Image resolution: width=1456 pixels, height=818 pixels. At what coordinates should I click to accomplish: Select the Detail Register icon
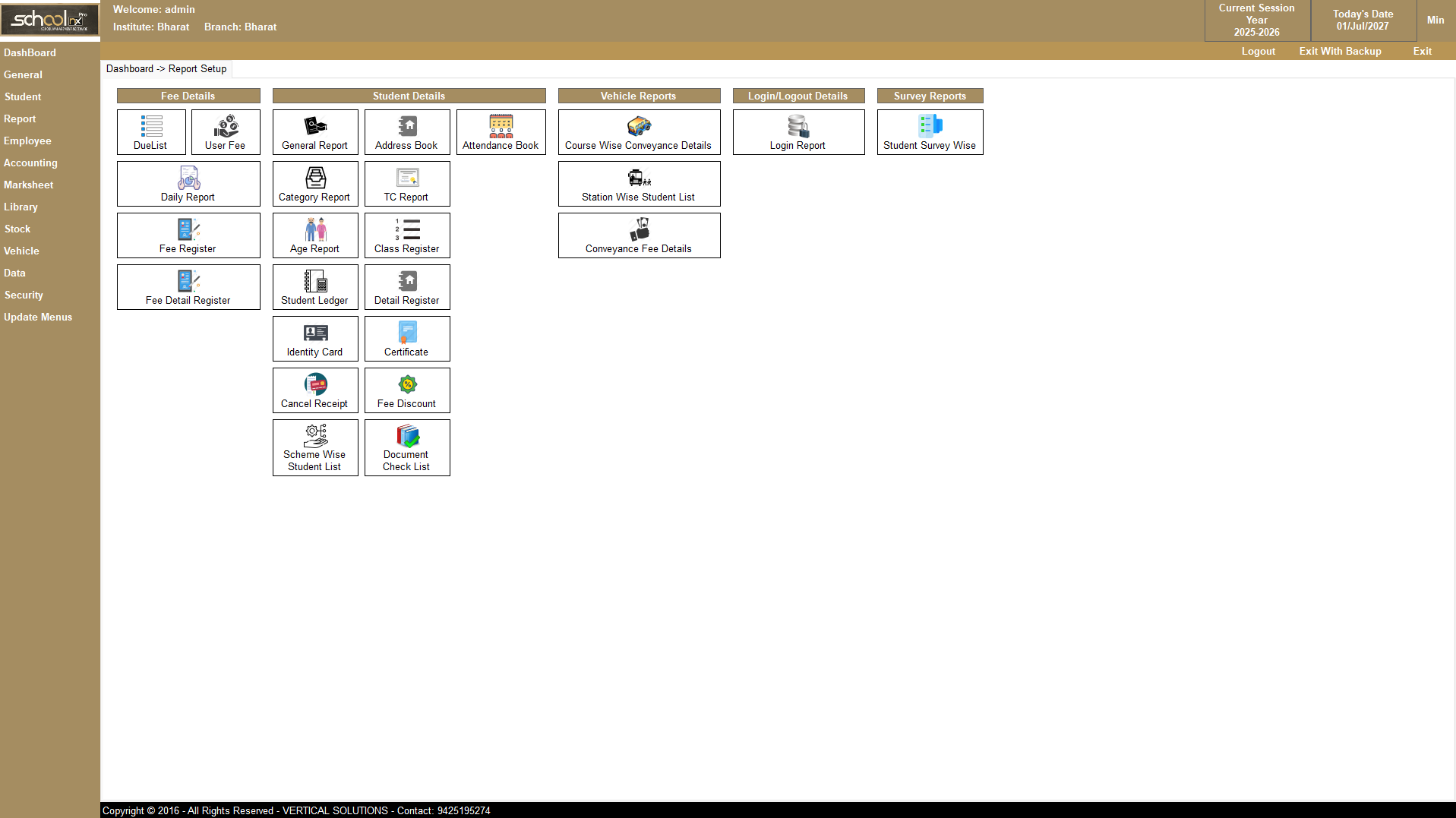pos(407,281)
